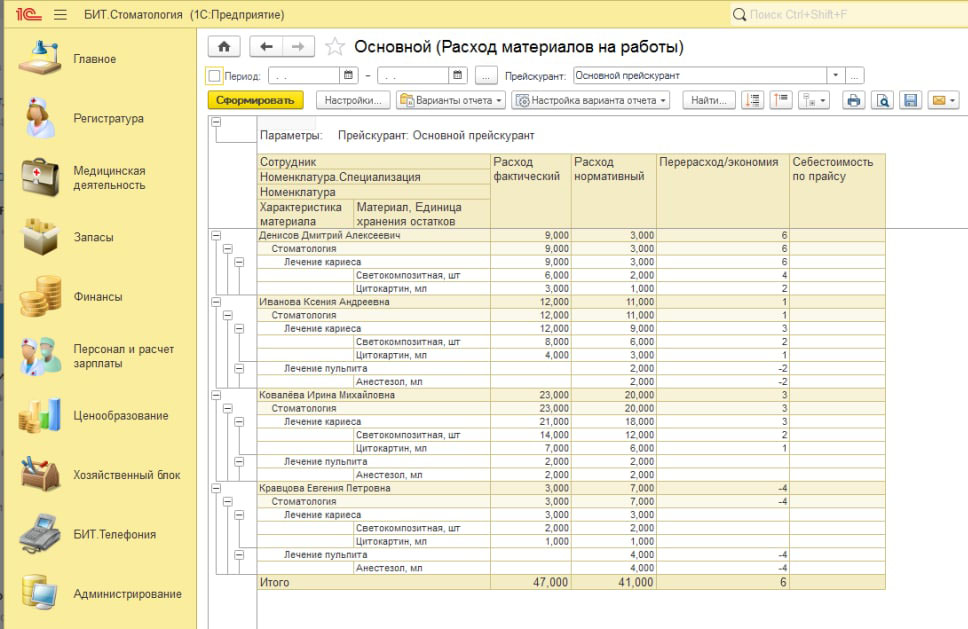
Task: Open the Регистратура section
Action: (109, 118)
